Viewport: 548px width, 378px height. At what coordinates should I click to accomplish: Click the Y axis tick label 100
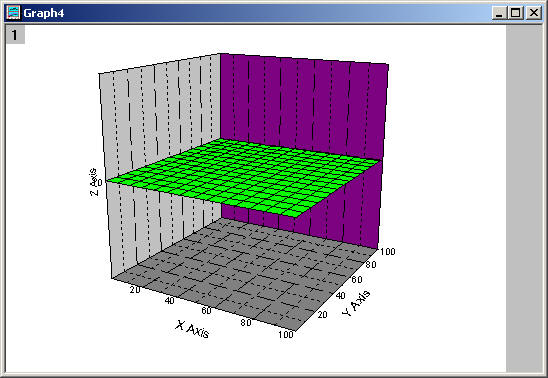388,252
